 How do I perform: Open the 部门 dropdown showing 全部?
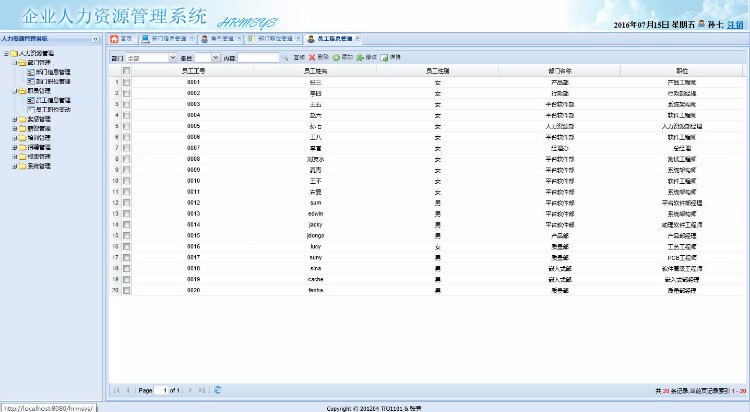tap(173, 57)
